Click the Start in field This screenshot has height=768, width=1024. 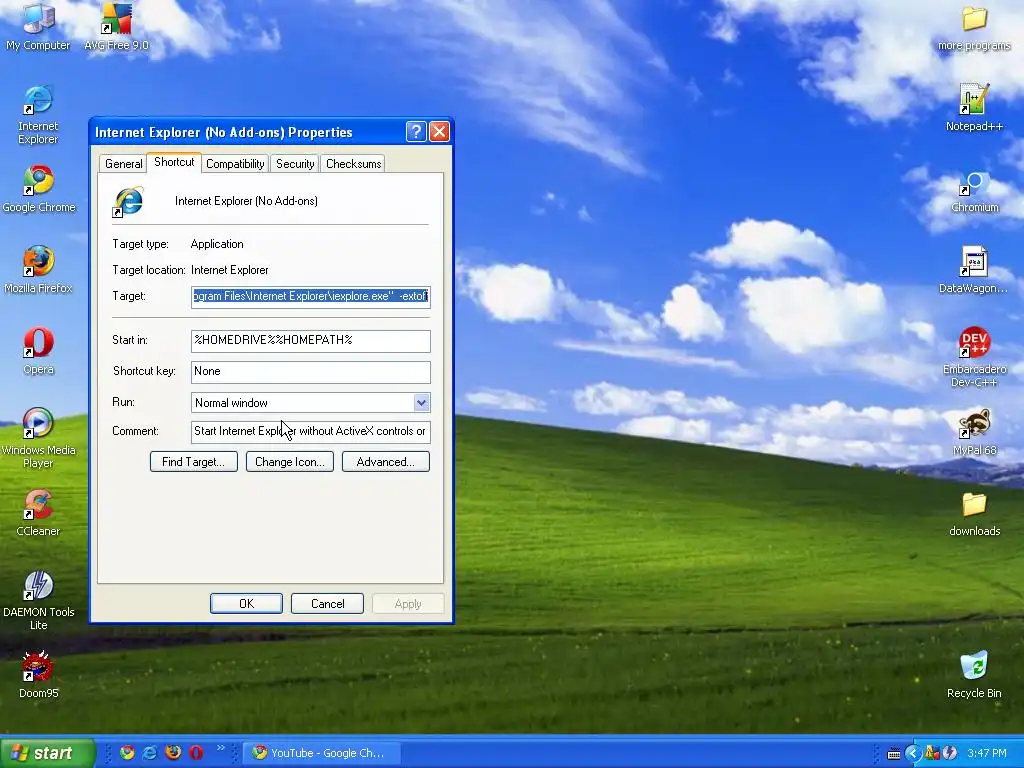click(x=310, y=340)
